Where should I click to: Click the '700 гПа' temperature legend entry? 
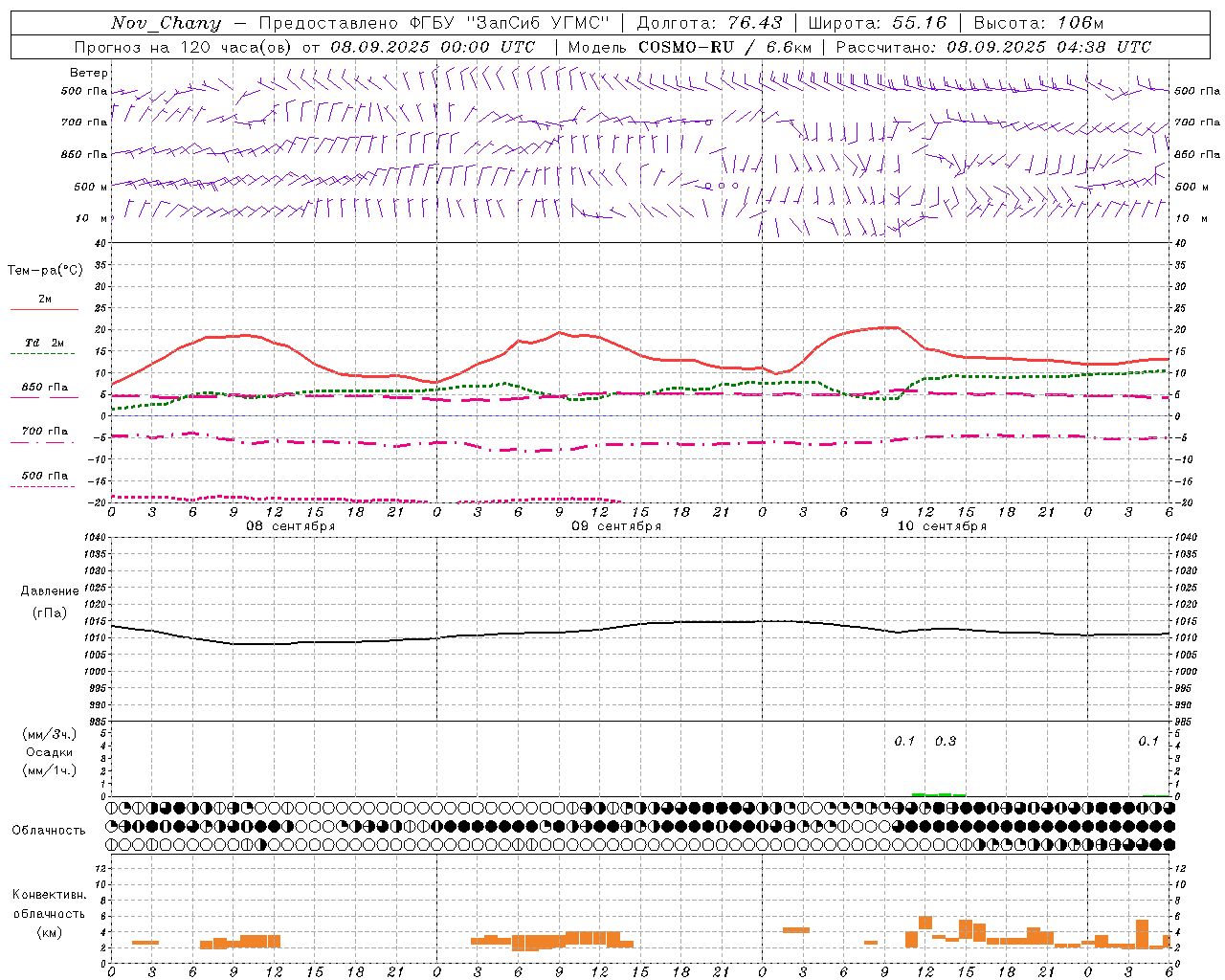point(45,432)
